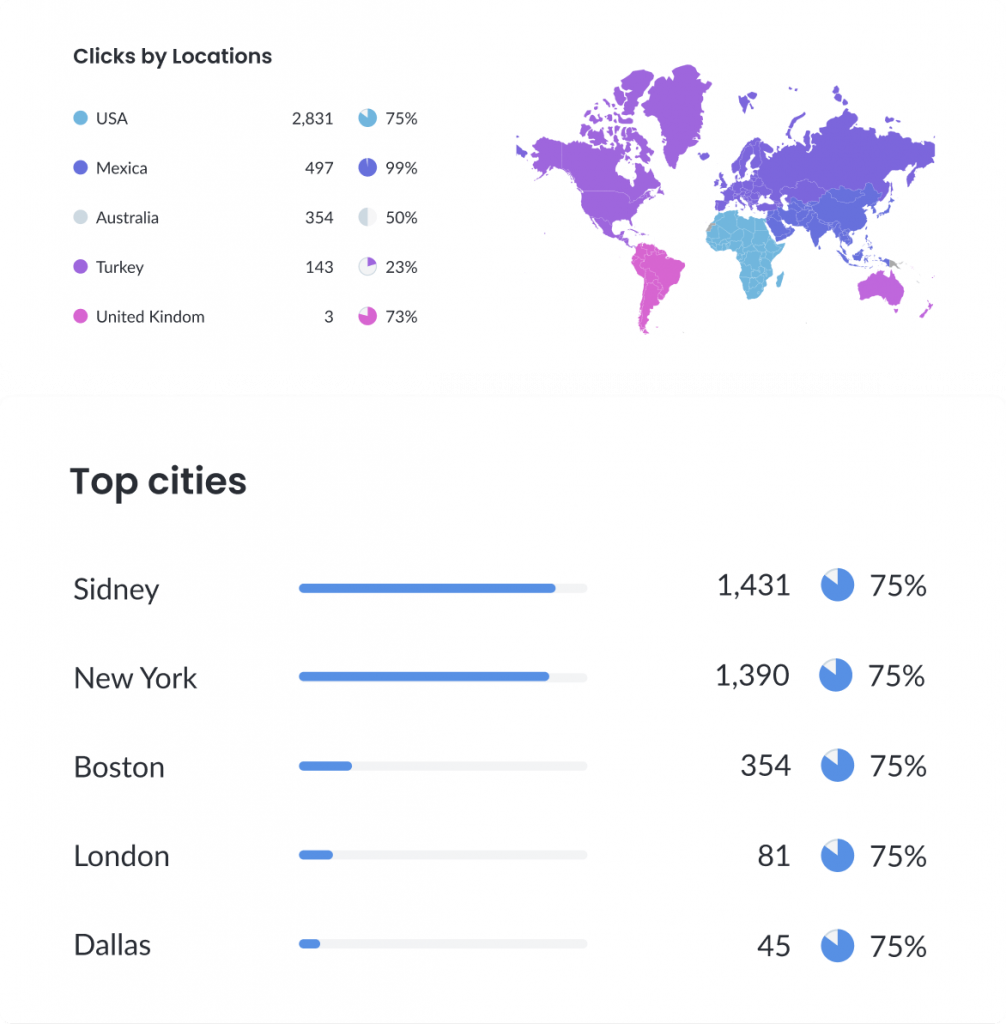Switch to the Top cities section

158,481
